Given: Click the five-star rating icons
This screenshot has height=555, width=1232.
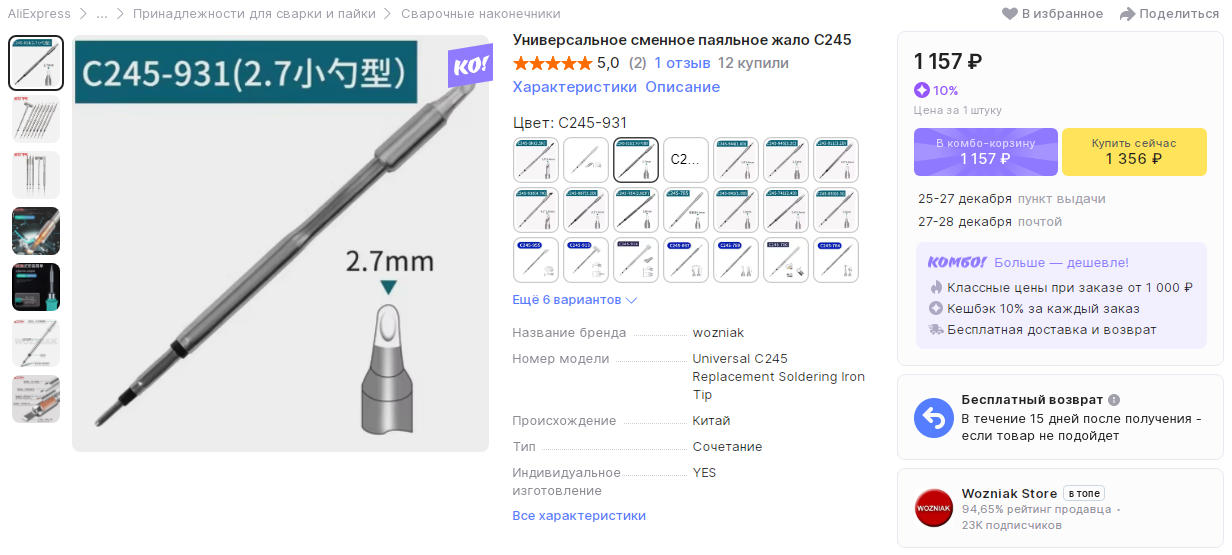Looking at the screenshot, I should (552, 63).
